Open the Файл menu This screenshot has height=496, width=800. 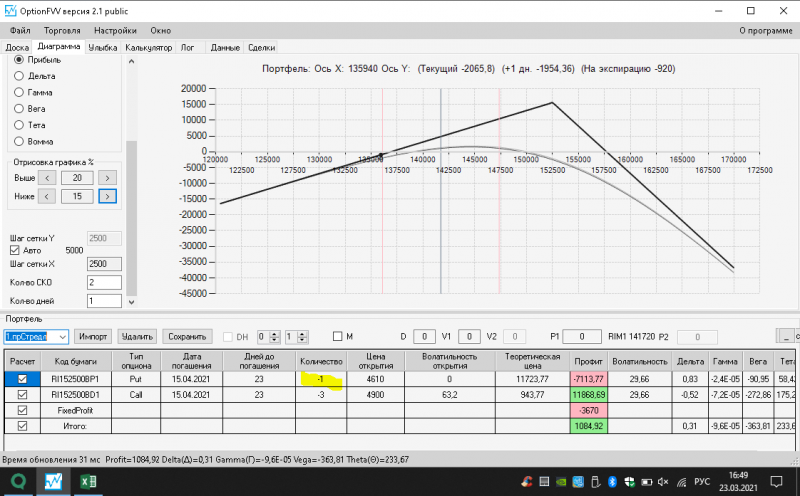(20, 31)
